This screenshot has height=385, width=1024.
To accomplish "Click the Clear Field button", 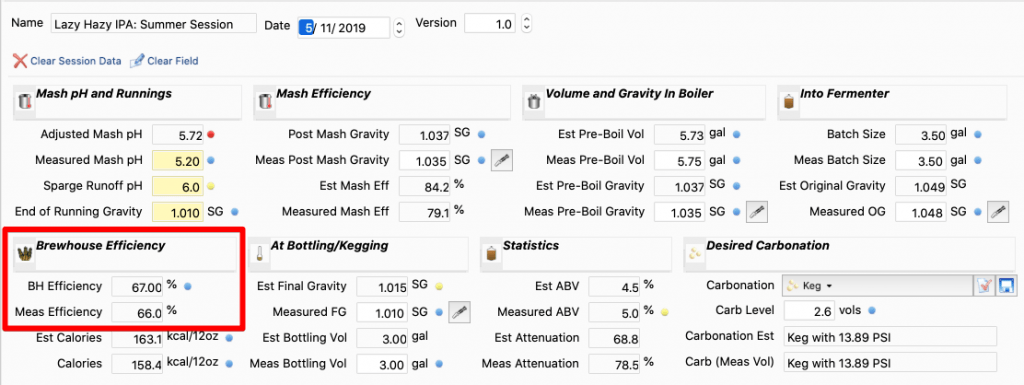I will point(165,61).
